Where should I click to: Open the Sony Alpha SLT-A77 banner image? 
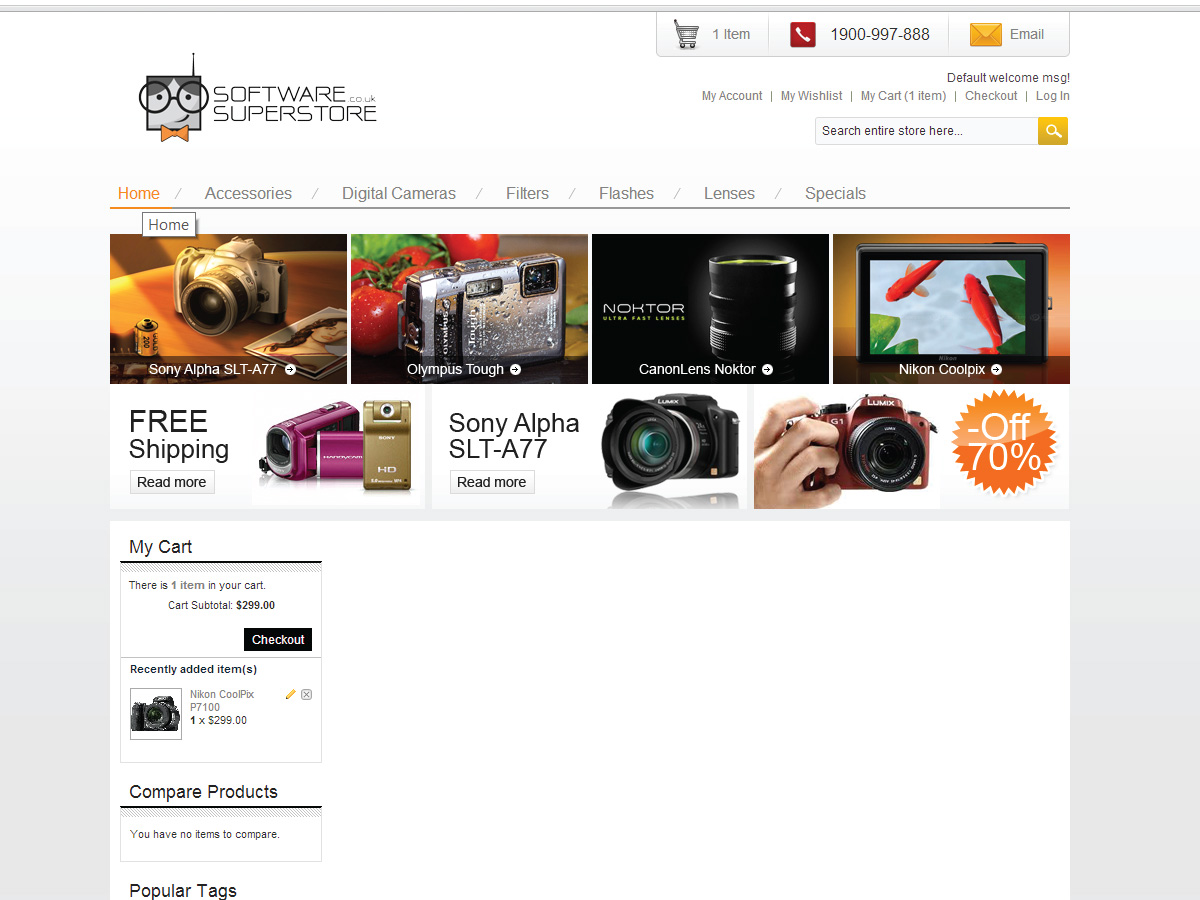coord(228,309)
